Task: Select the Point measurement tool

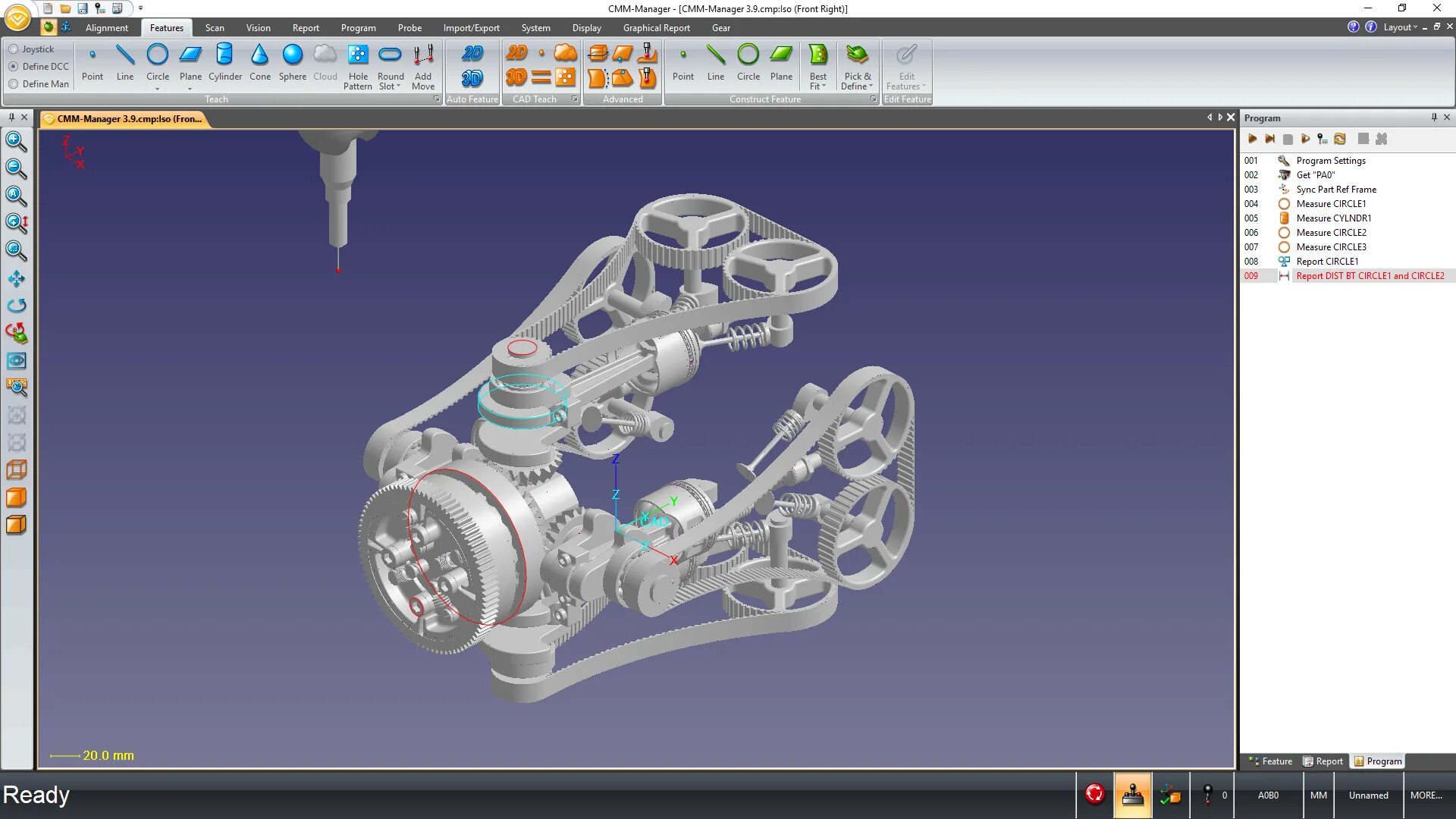Action: (x=91, y=62)
